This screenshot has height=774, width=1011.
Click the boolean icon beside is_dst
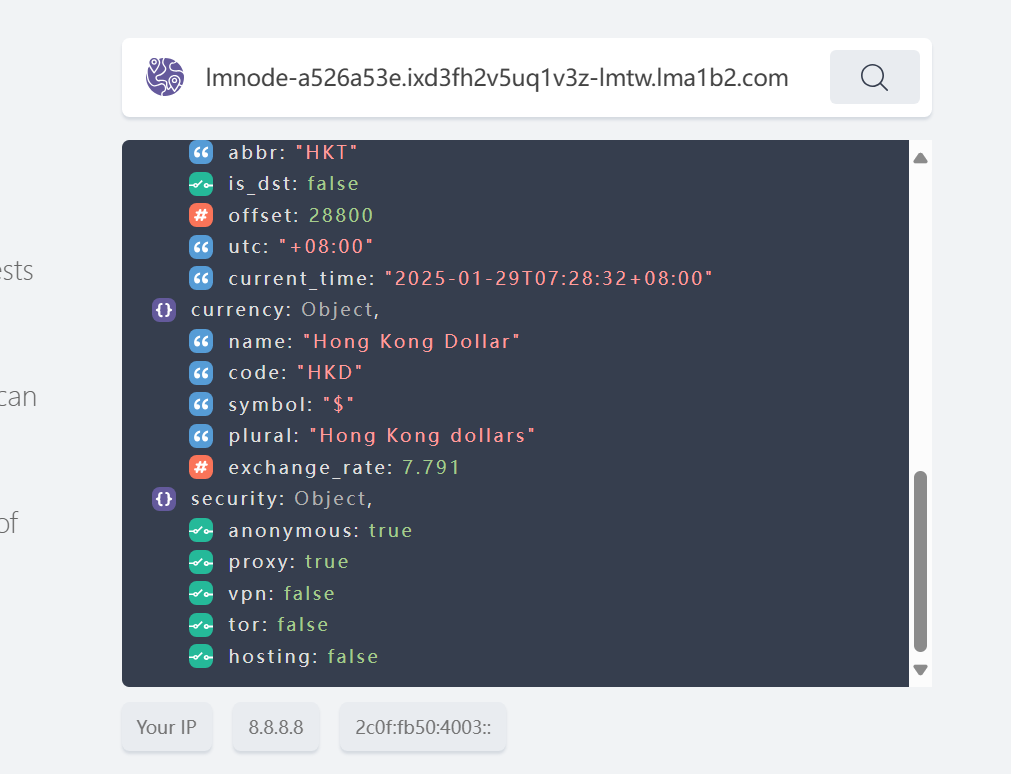tap(201, 184)
